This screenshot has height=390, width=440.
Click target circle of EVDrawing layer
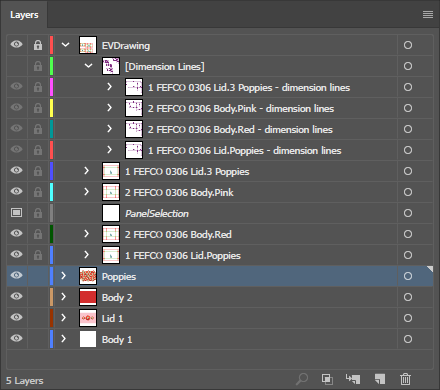coord(408,45)
